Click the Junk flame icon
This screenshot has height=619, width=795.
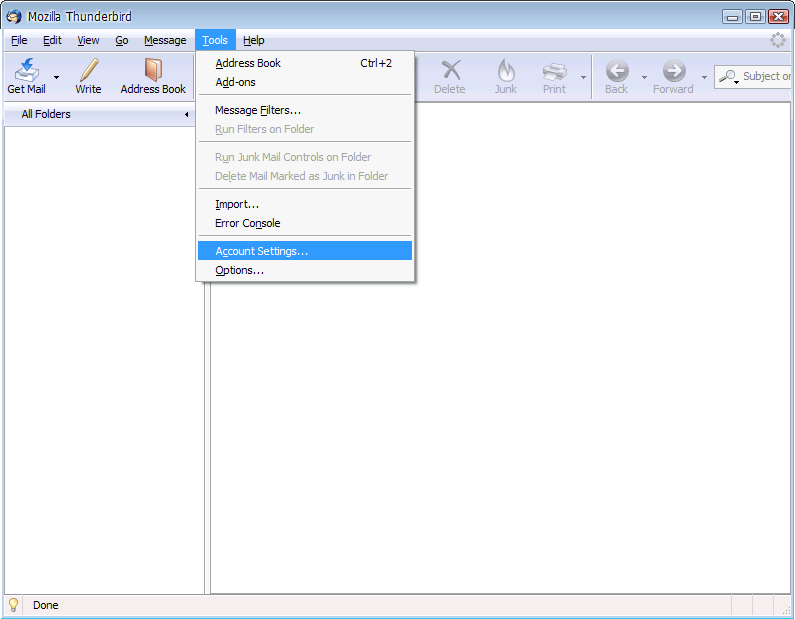(x=506, y=71)
